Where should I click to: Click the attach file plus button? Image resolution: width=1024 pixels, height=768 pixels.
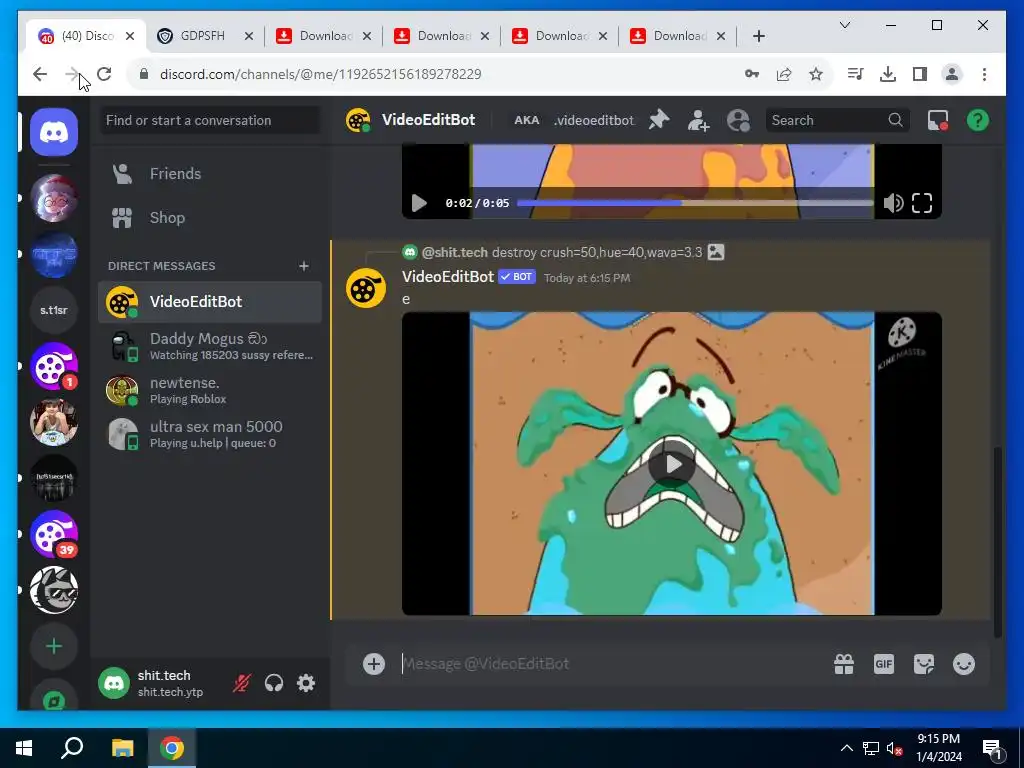point(374,664)
